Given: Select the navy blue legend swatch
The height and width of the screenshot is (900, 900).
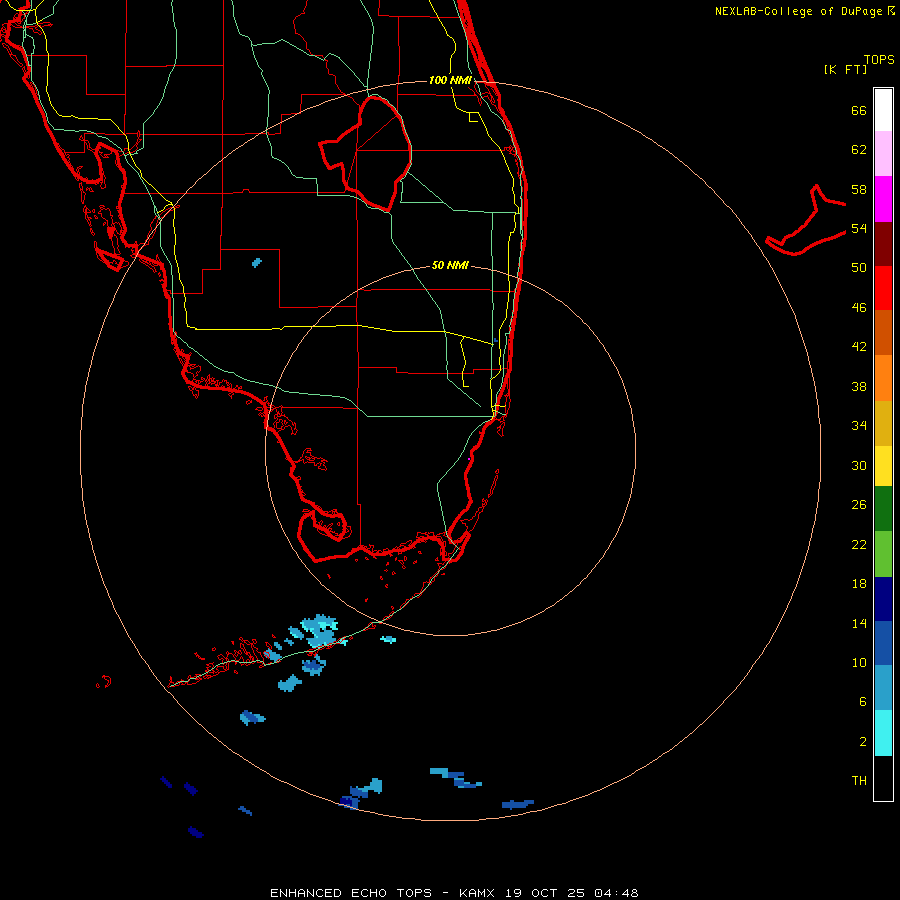Looking at the screenshot, I should click(x=883, y=599).
